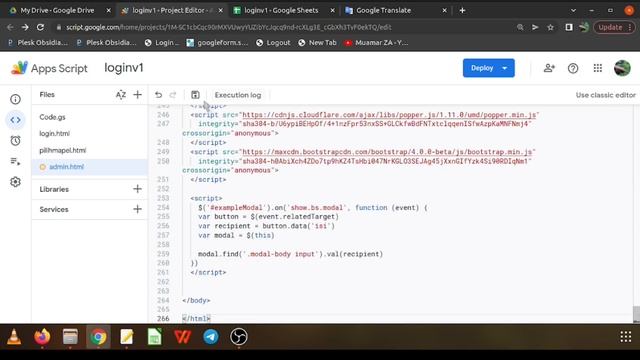Image resolution: width=640 pixels, height=360 pixels.
Task: Switch to Google Translate tab
Action: [x=384, y=11]
